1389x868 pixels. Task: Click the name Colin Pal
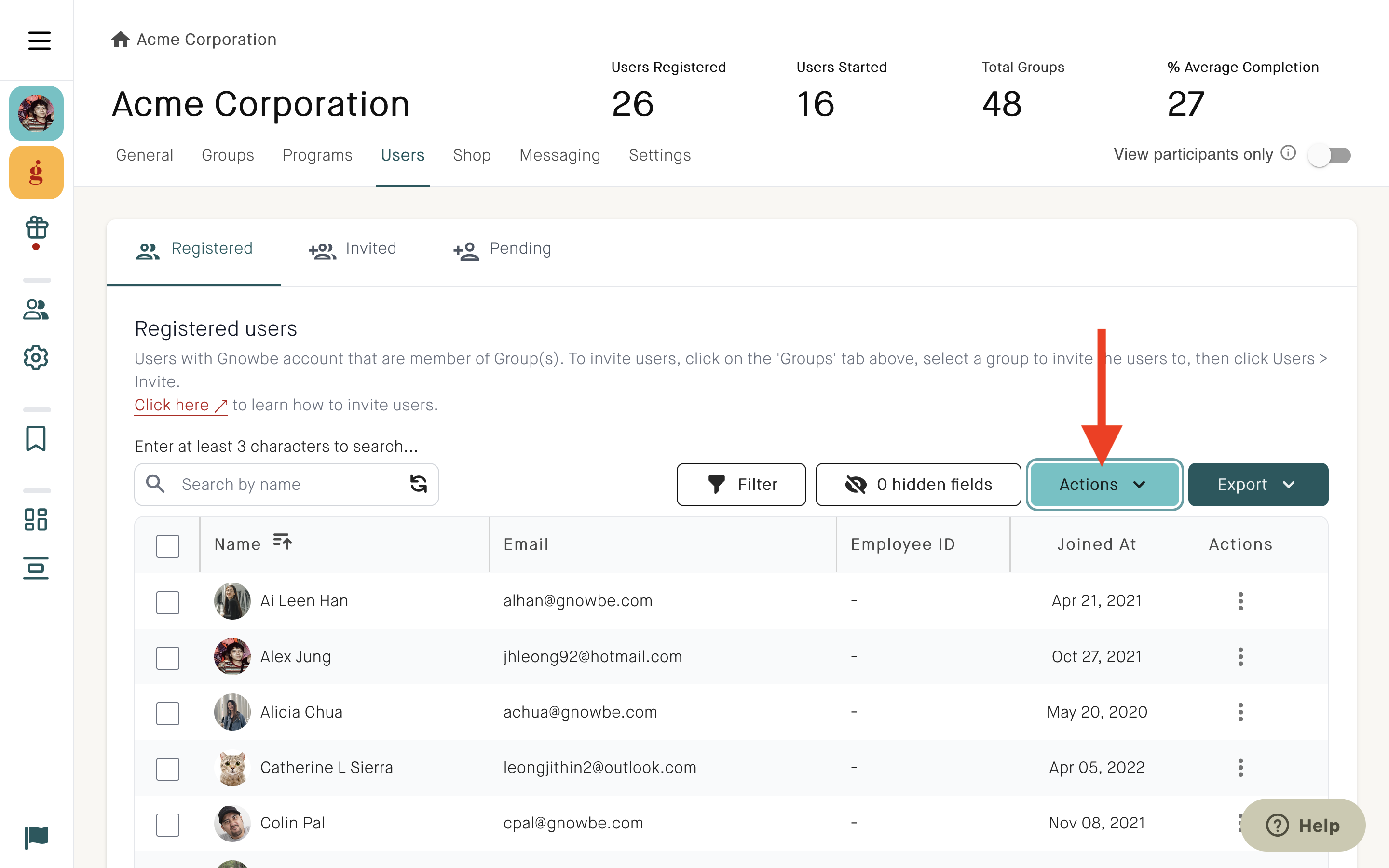pyautogui.click(x=293, y=823)
